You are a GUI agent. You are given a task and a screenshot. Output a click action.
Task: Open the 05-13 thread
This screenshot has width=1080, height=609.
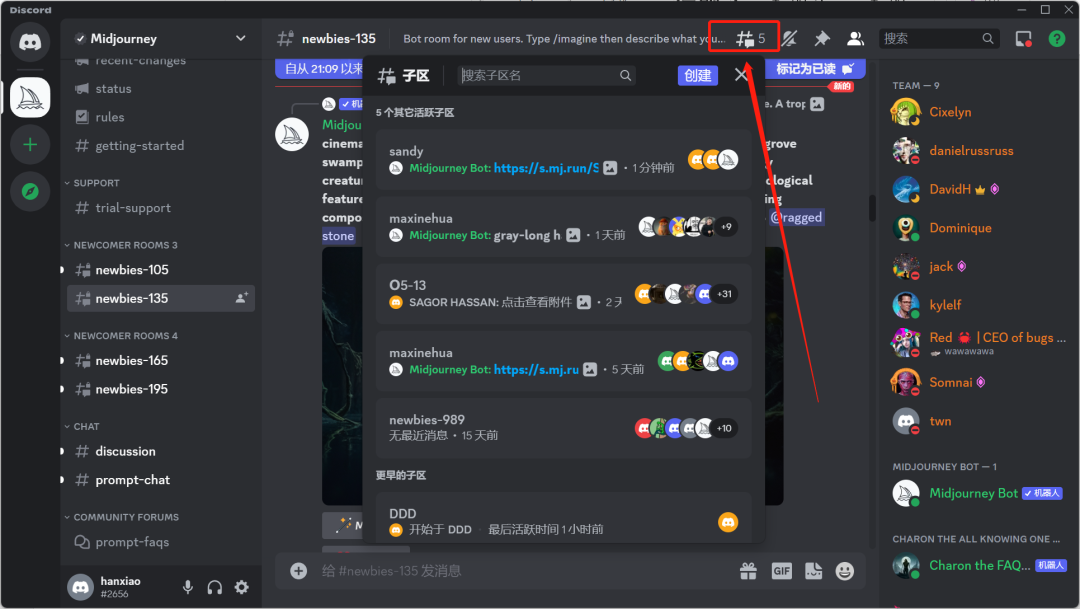(563, 294)
